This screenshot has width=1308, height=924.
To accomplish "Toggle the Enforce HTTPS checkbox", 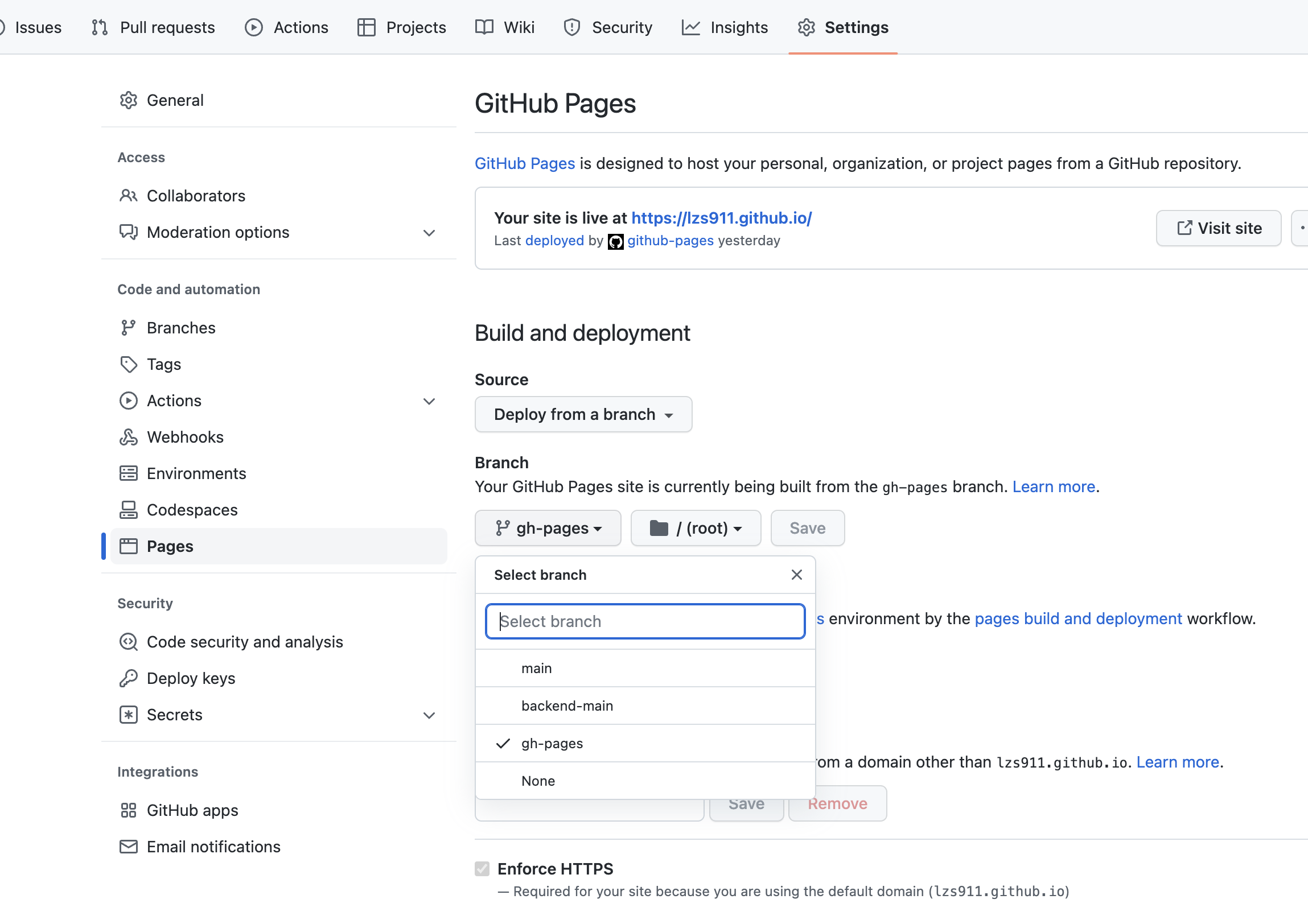I will coord(482,869).
